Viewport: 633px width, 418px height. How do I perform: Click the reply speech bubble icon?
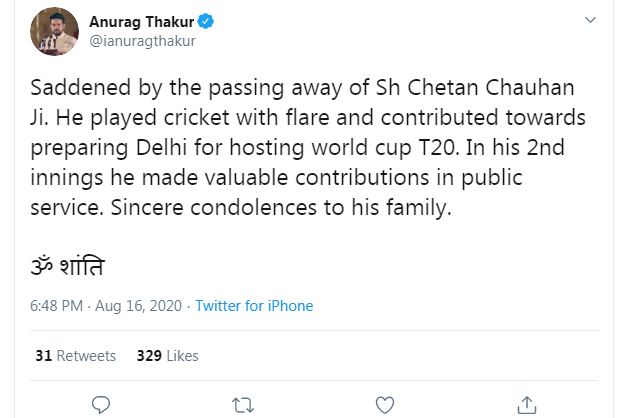[101, 405]
